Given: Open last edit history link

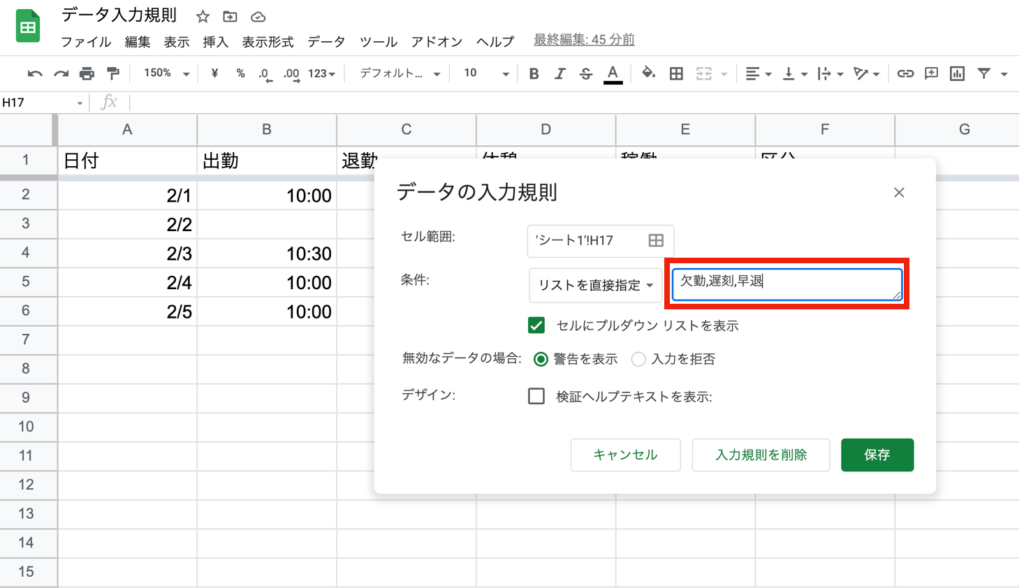Looking at the screenshot, I should 584,40.
